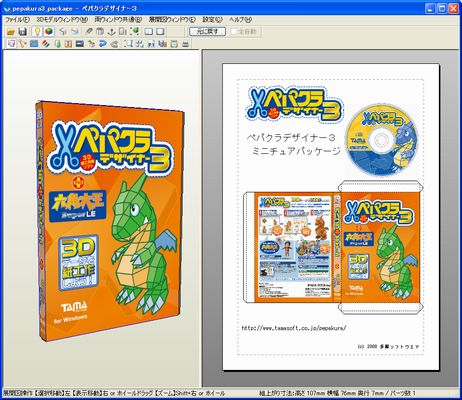This screenshot has height=400, width=462.
Task: Open the 設定 menu
Action: coord(213,20)
